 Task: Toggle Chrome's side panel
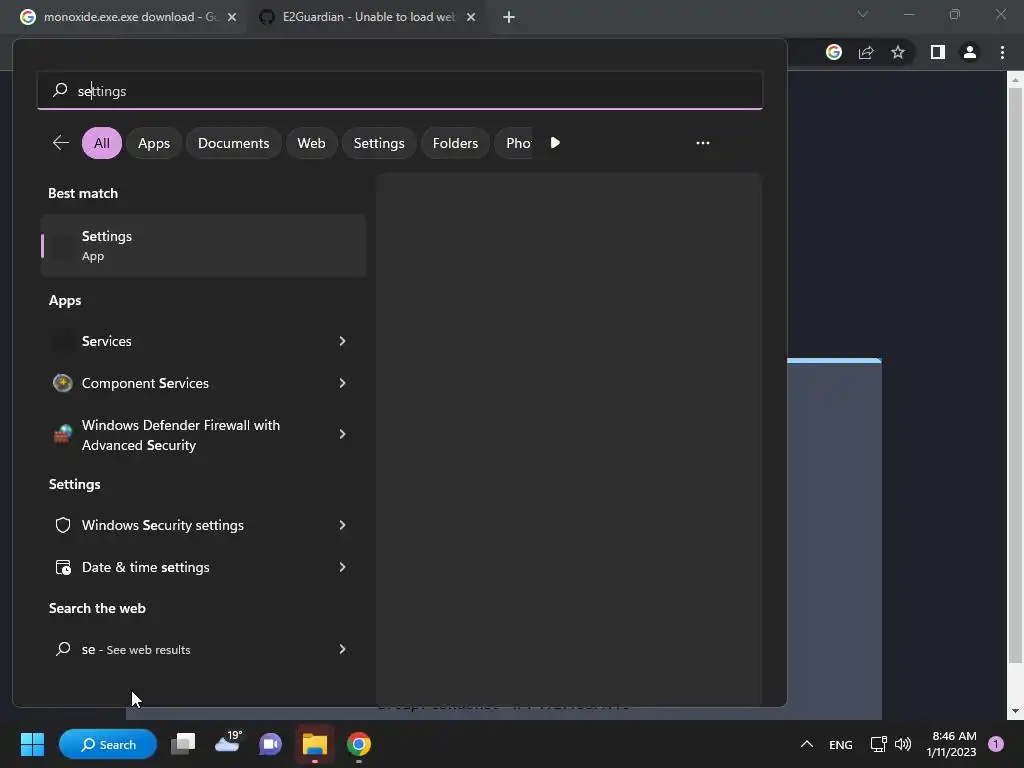(938, 52)
